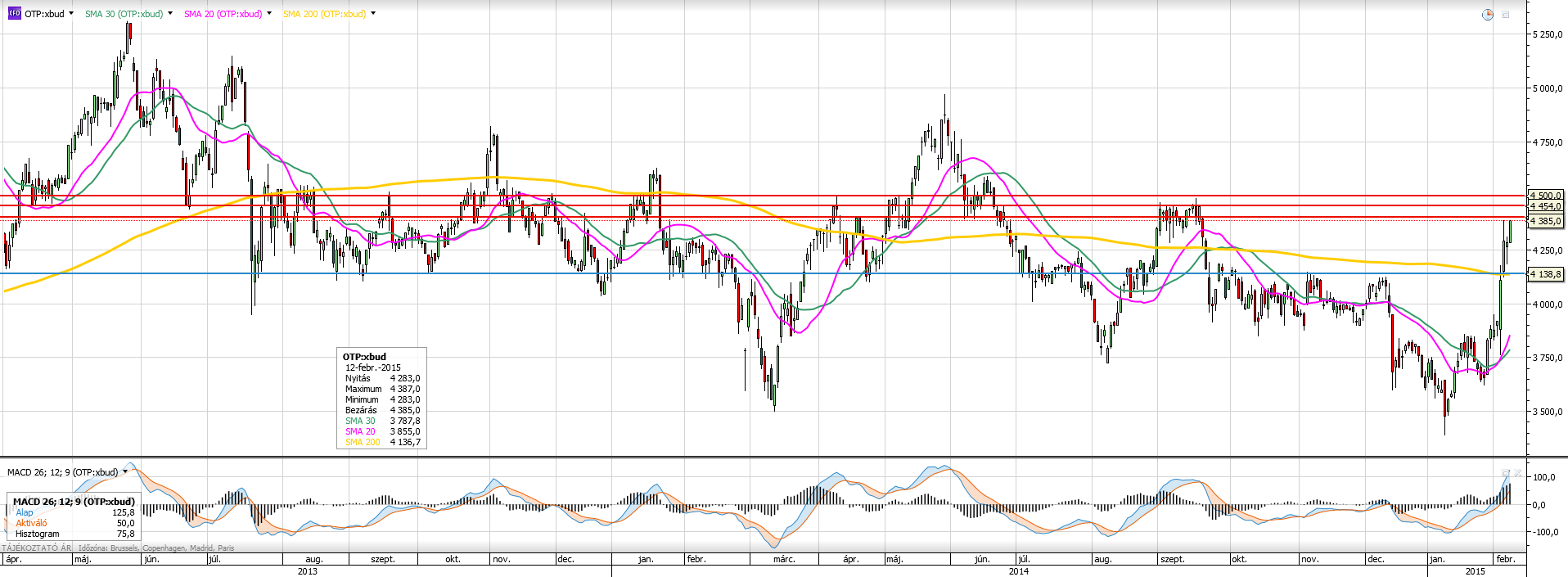The height and width of the screenshot is (577, 1568).
Task: Click the márc. month label on time axis
Action: [784, 559]
